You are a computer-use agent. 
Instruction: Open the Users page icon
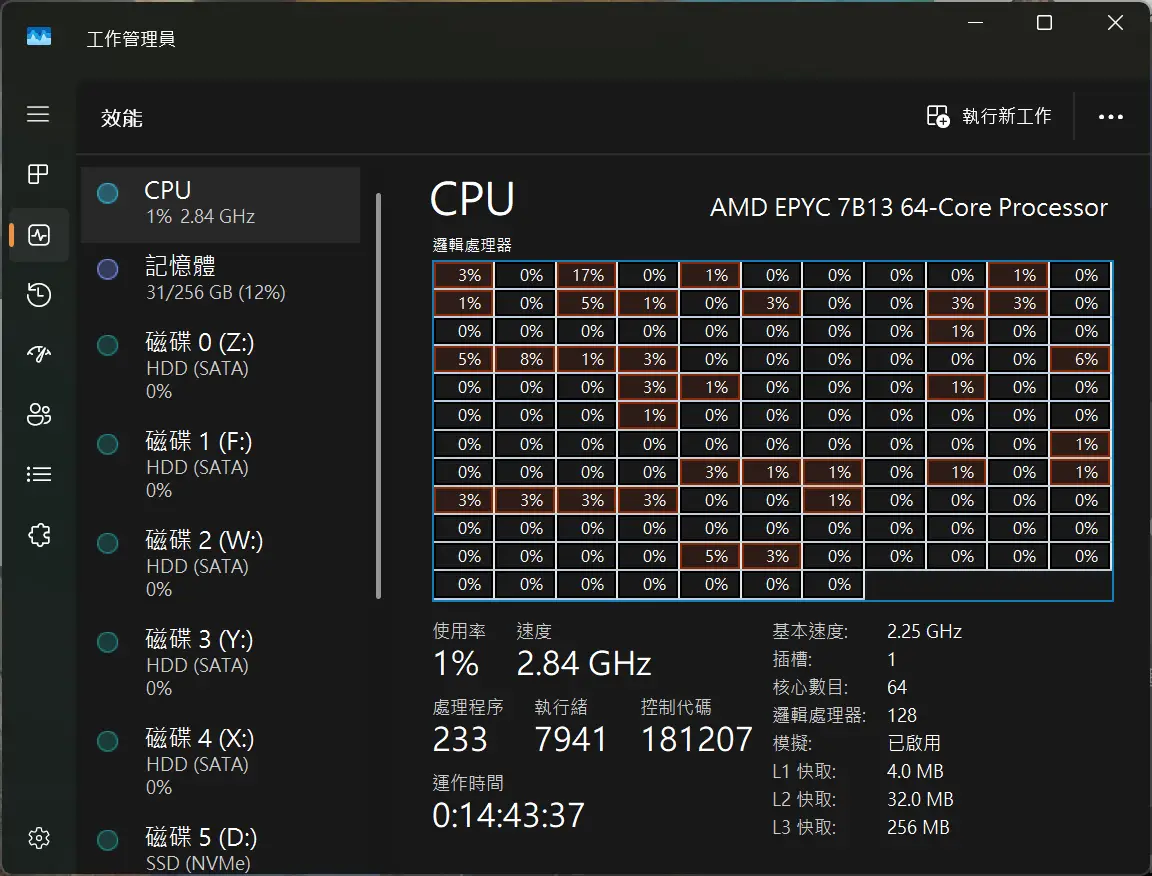[x=39, y=415]
